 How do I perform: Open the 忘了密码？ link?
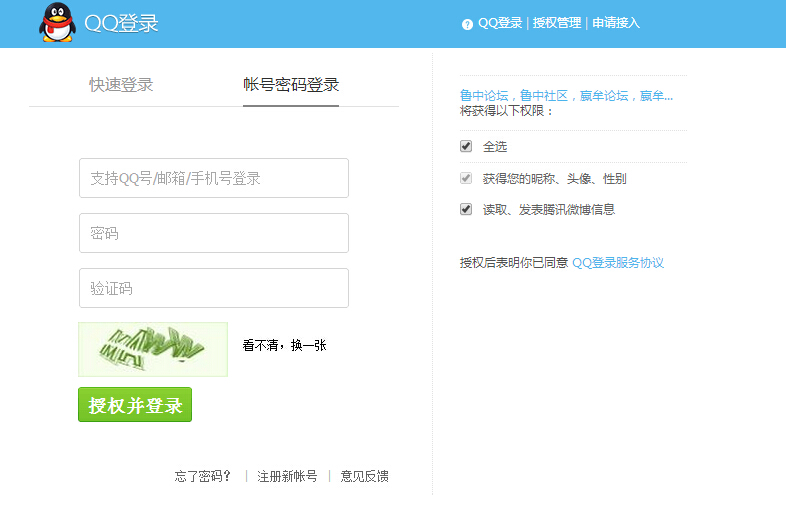pyautogui.click(x=203, y=476)
